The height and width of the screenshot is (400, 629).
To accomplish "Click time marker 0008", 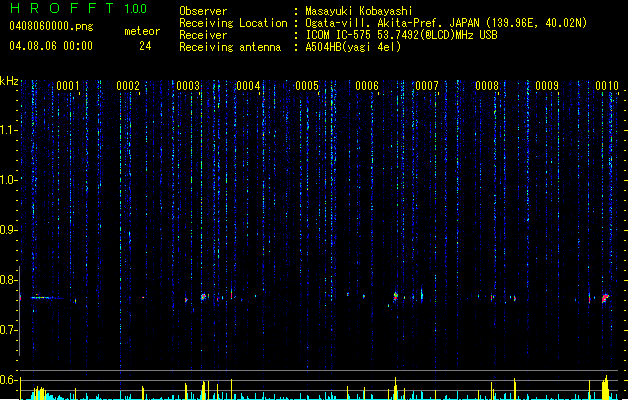I will point(487,86).
